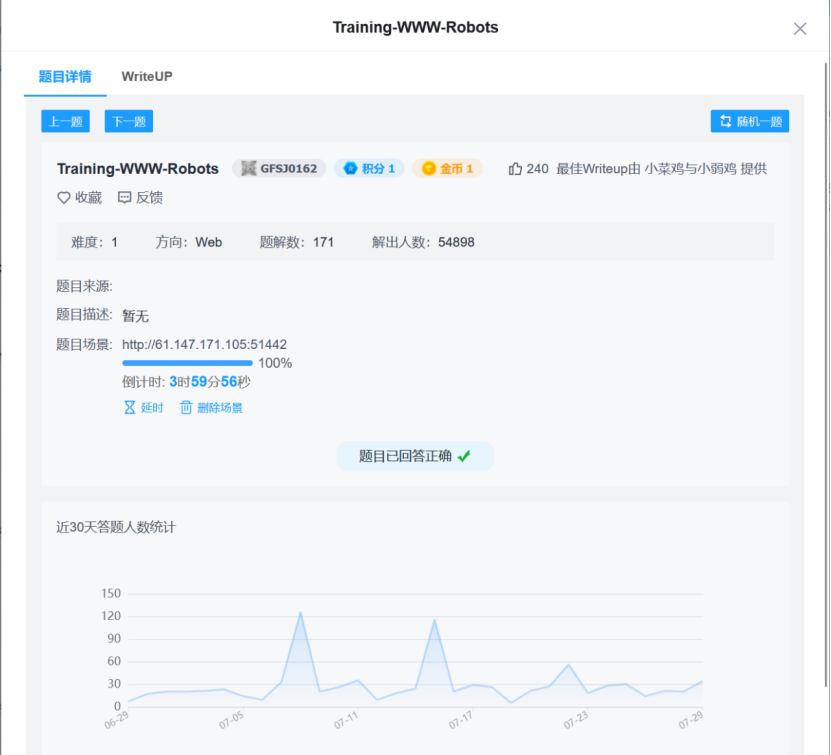Like the challenge with thumbs-up icon
Screen dimensions: 831x755
[x=515, y=168]
